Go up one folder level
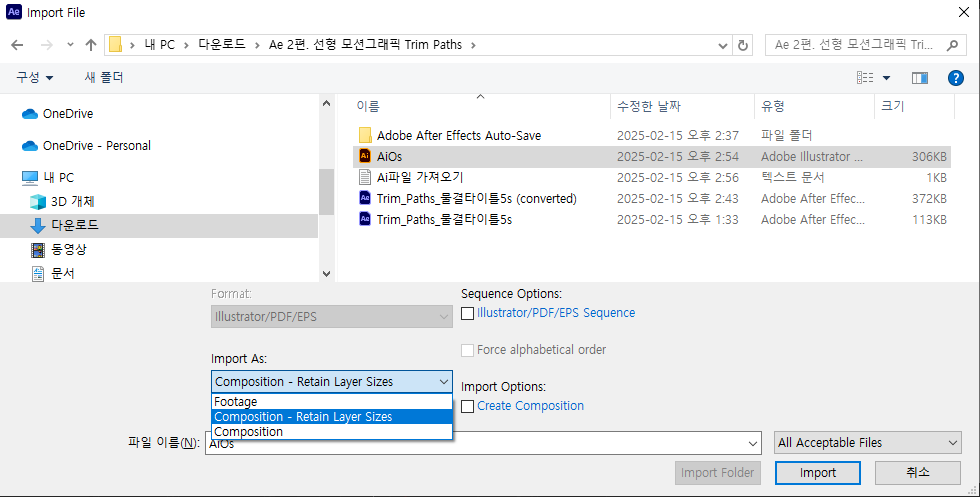Image resolution: width=980 pixels, height=497 pixels. [x=91, y=45]
